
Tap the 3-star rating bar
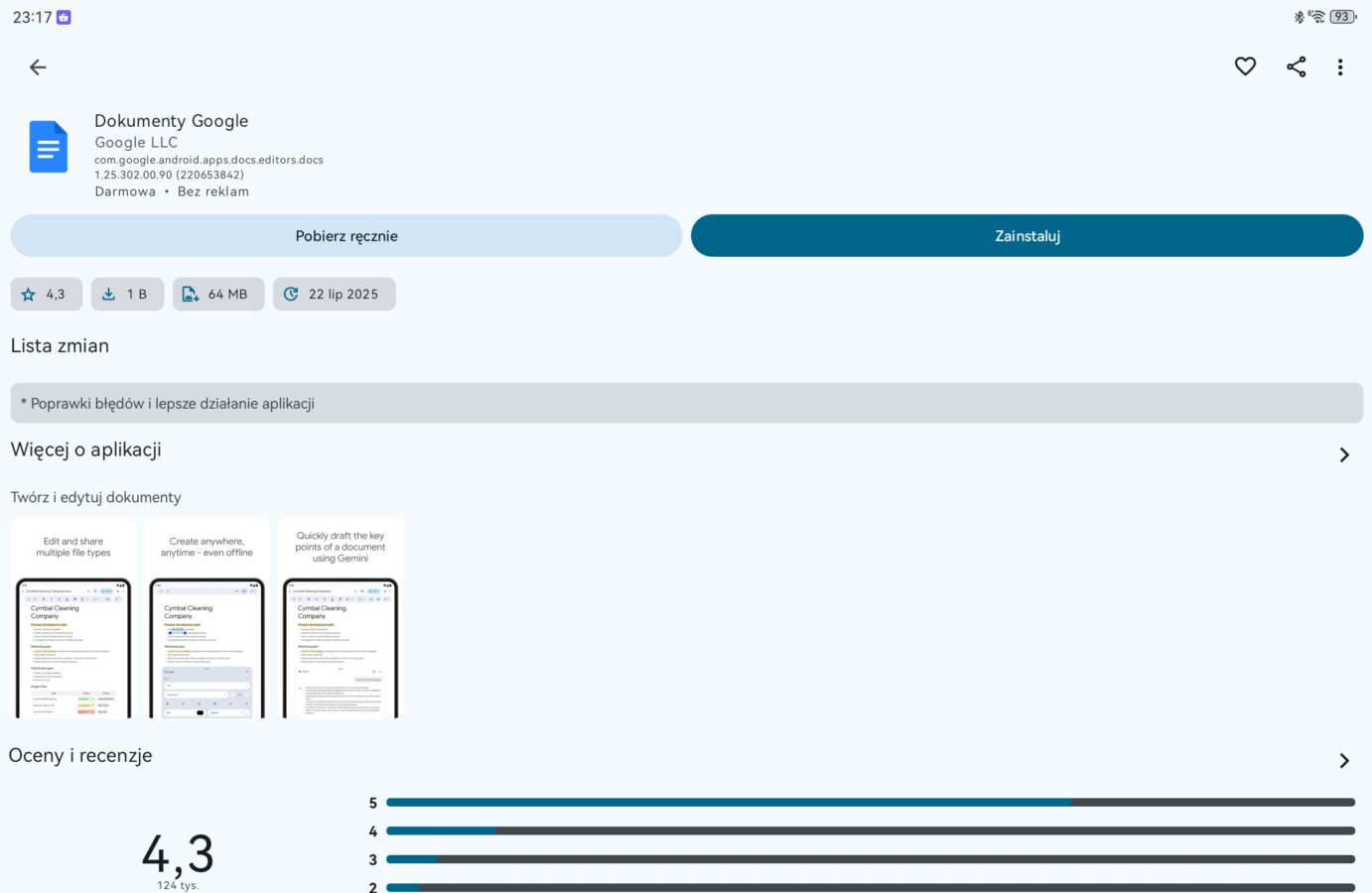(x=871, y=859)
